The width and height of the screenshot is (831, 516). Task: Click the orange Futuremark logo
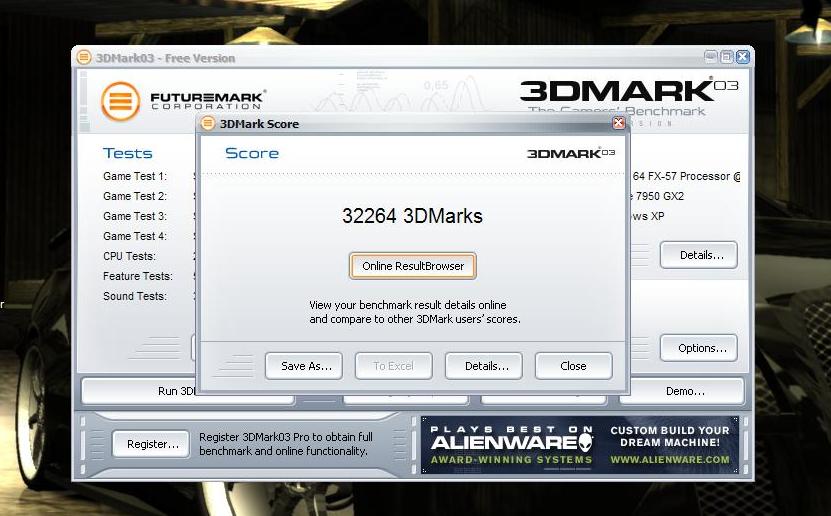120,101
